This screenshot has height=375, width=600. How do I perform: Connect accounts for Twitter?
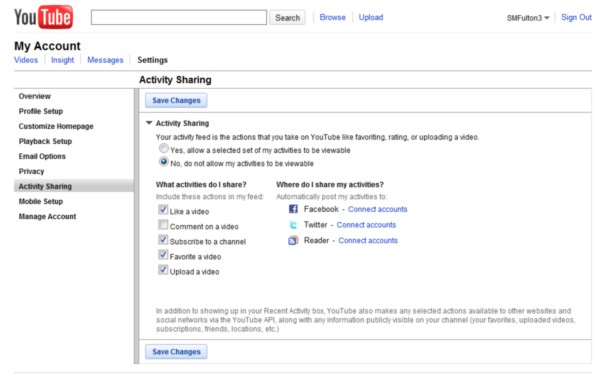click(x=366, y=225)
